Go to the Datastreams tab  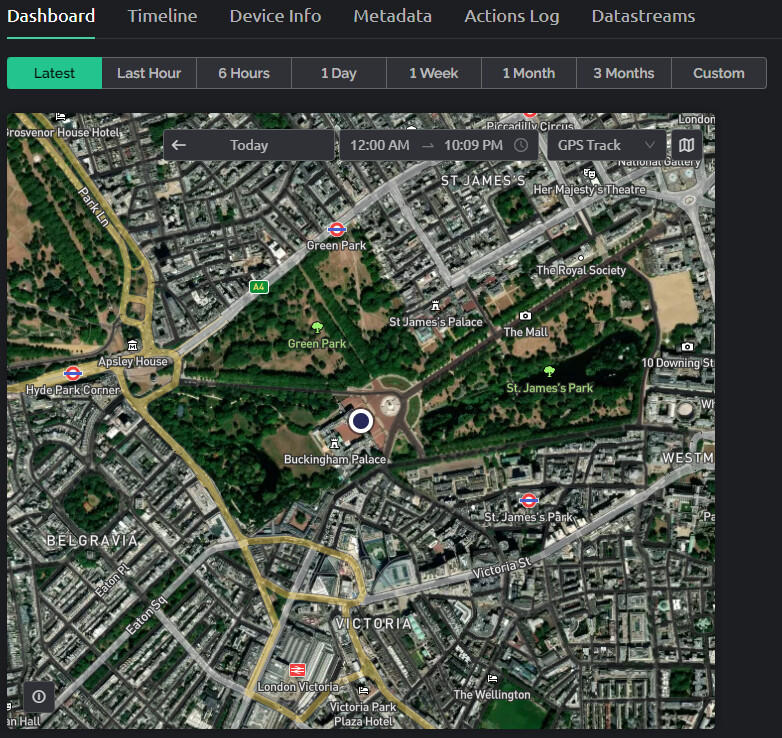pyautogui.click(x=643, y=16)
